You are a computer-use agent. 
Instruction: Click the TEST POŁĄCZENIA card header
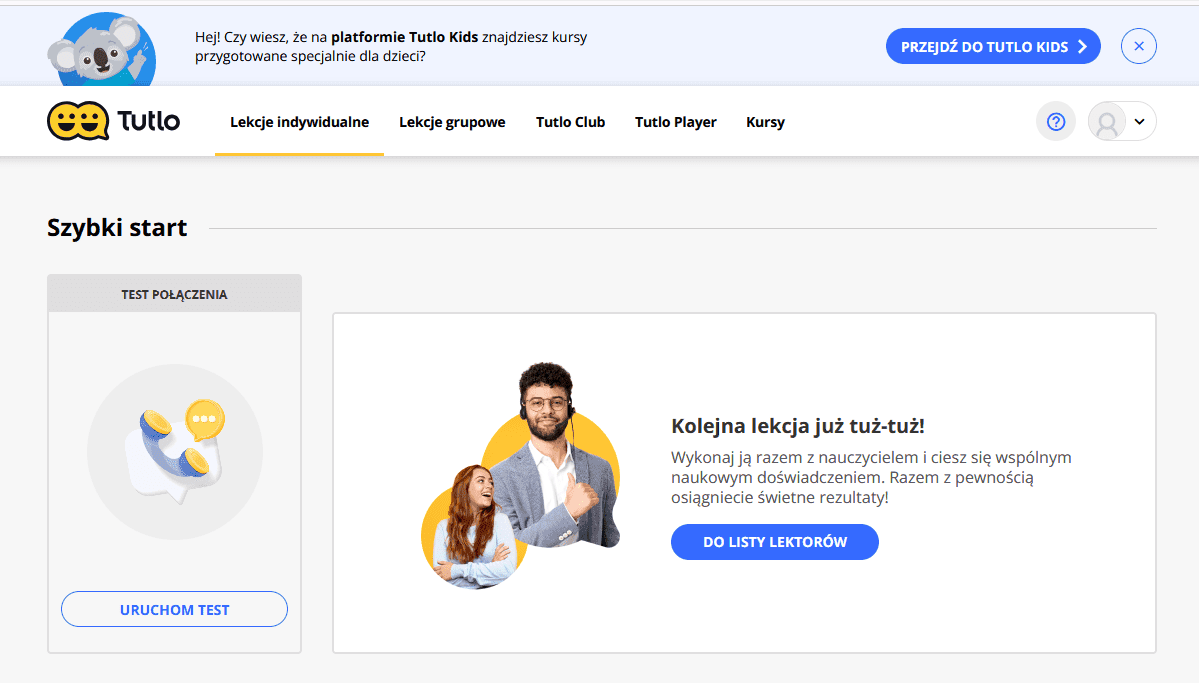tap(174, 294)
